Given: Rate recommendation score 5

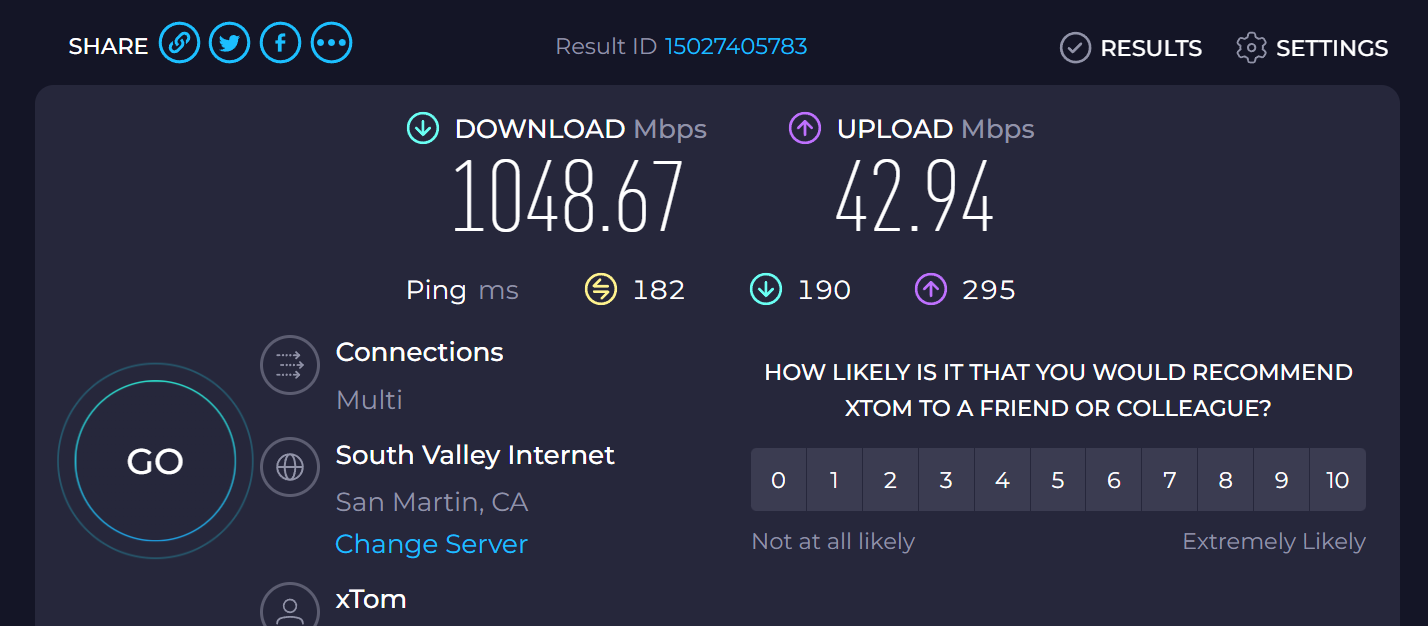Looking at the screenshot, I should pos(1058,480).
